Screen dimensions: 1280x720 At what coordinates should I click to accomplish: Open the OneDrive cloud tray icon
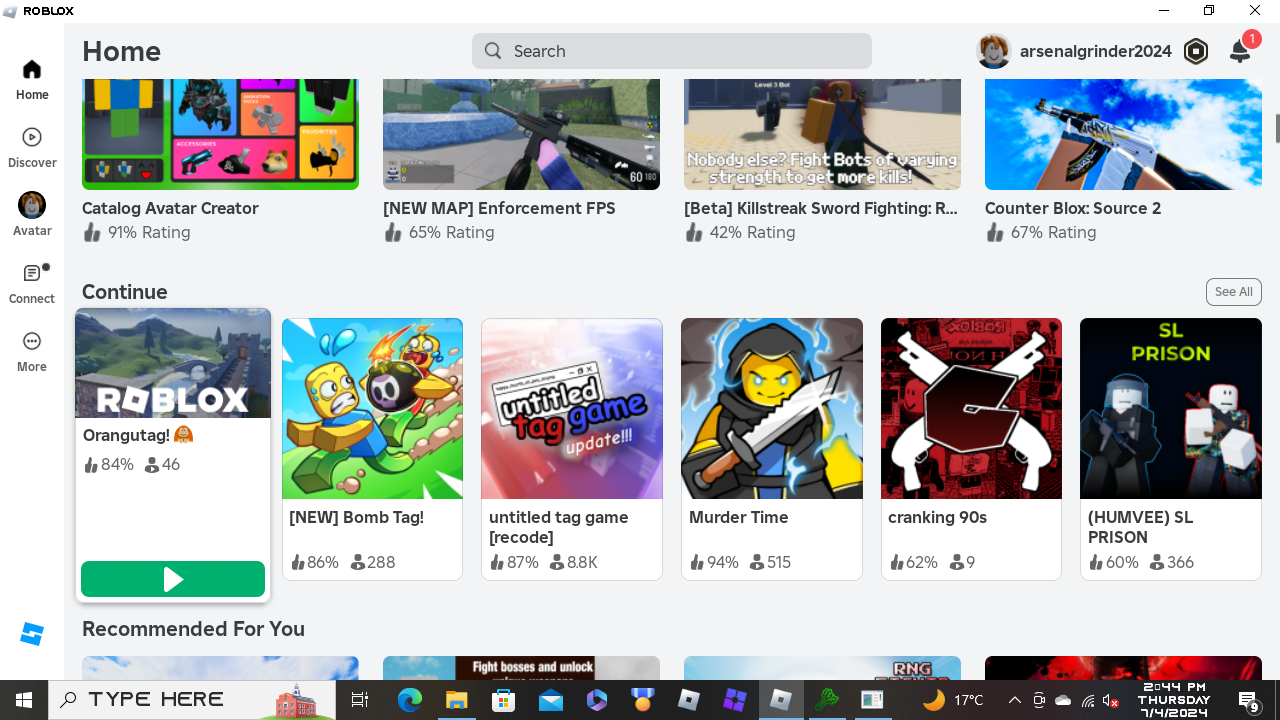click(1063, 700)
